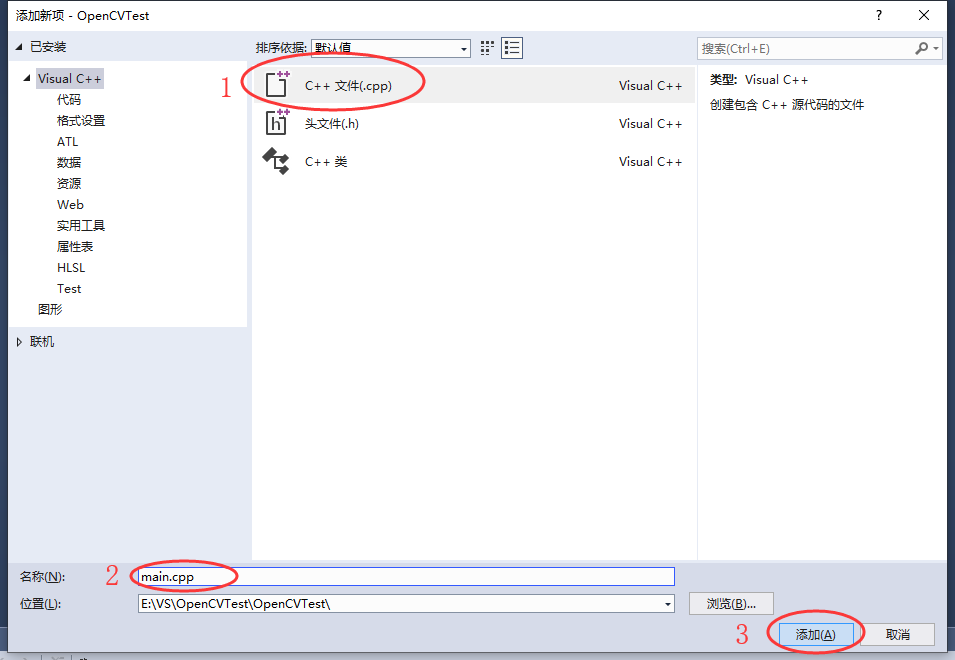Select the 实用工具 category
This screenshot has height=660, width=955.
tap(81, 225)
